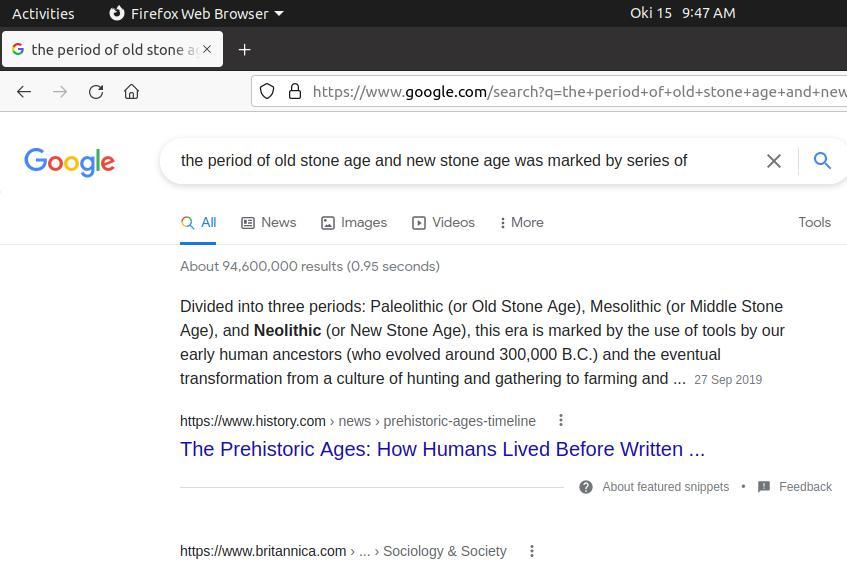
Task: Expand the More search filters menu
Action: tap(521, 222)
